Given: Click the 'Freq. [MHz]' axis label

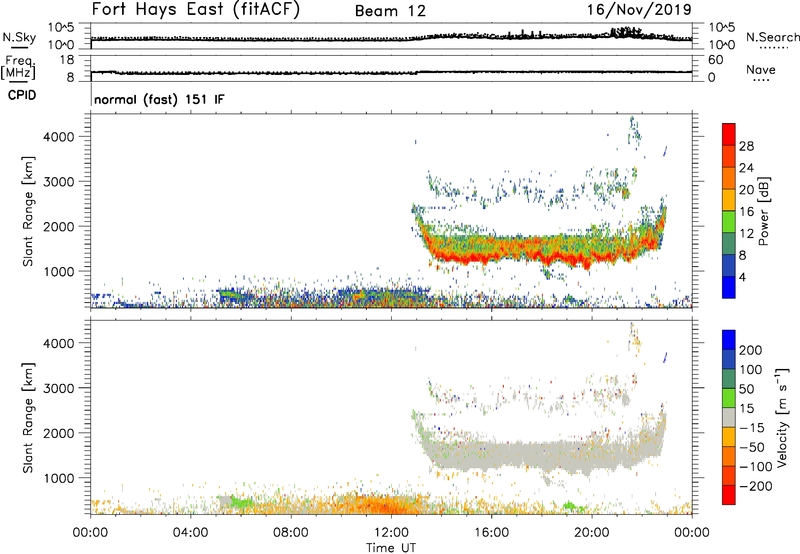Looking at the screenshot, I should [x=18, y=68].
